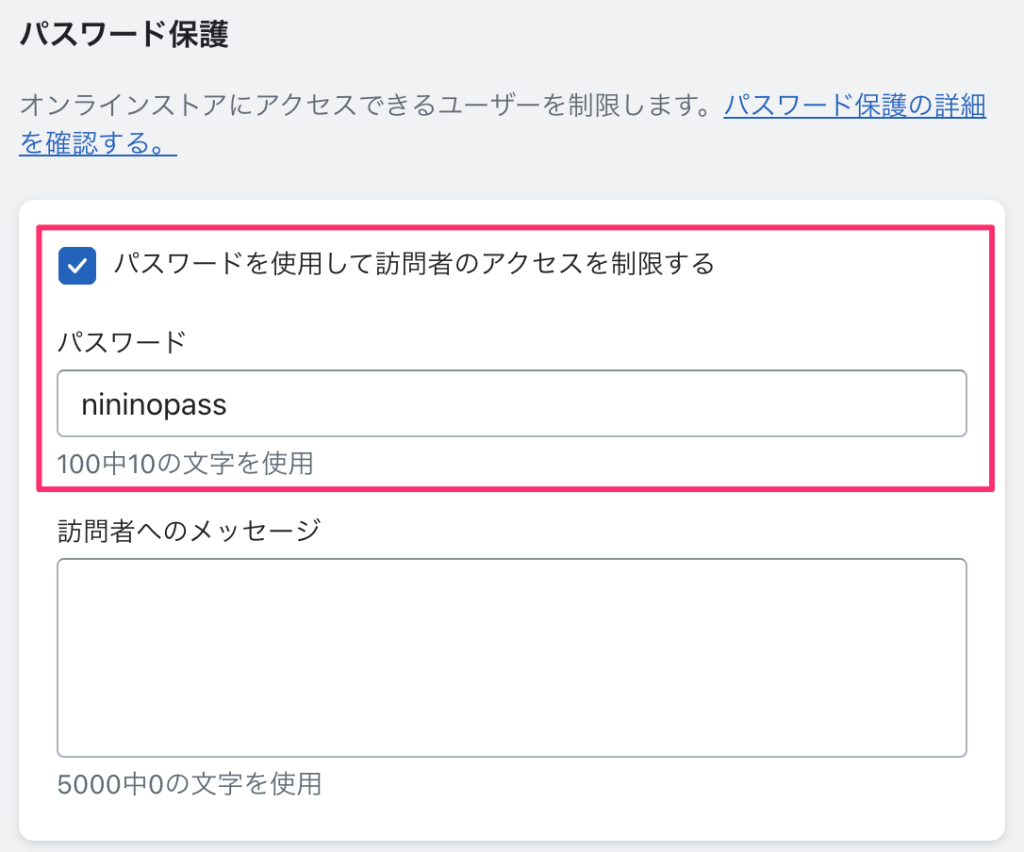The image size is (1024, 852).
Task: Click the right edge of the password input
Action: (x=955, y=404)
